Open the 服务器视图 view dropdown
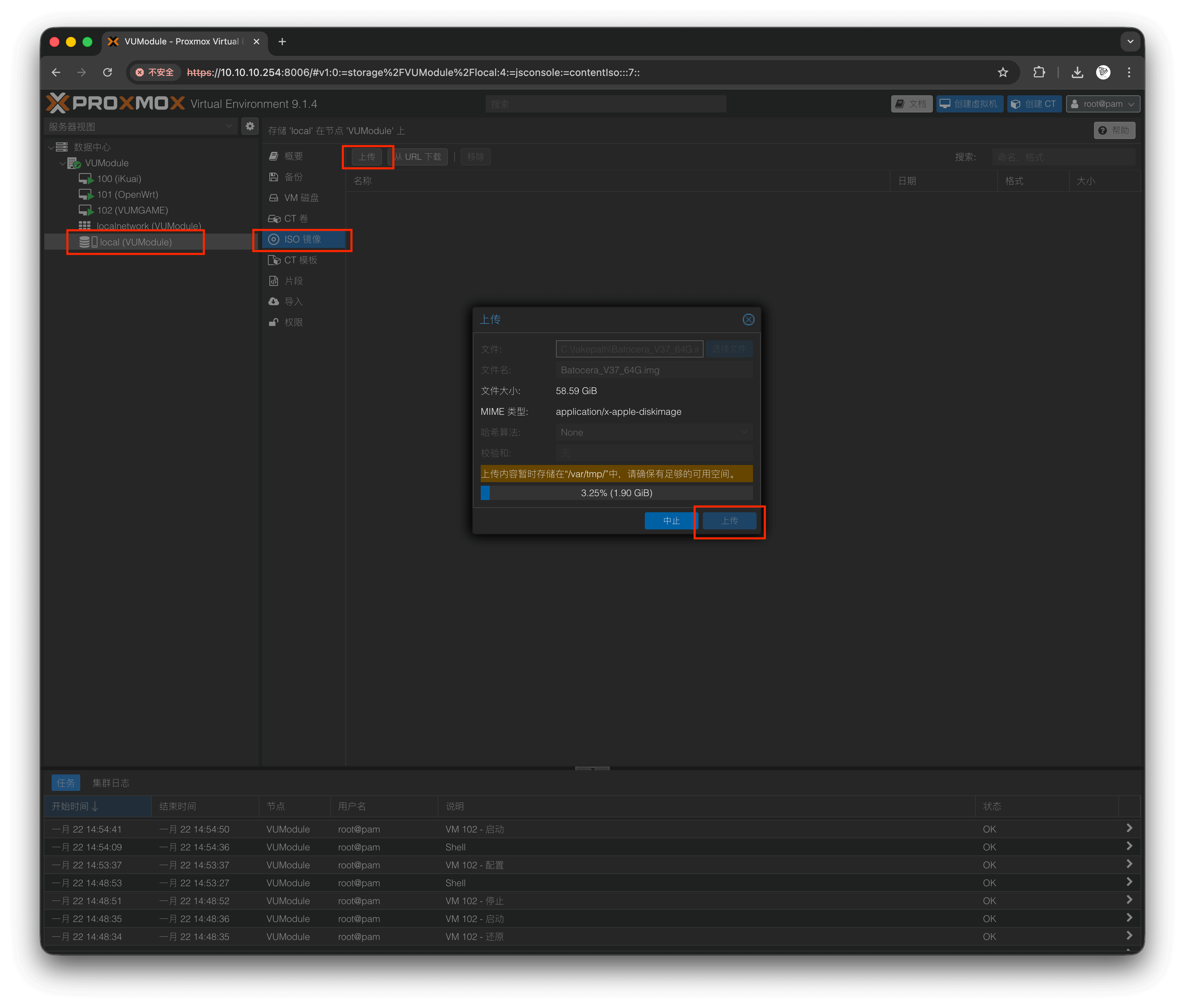The width and height of the screenshot is (1185, 1008). tap(229, 126)
